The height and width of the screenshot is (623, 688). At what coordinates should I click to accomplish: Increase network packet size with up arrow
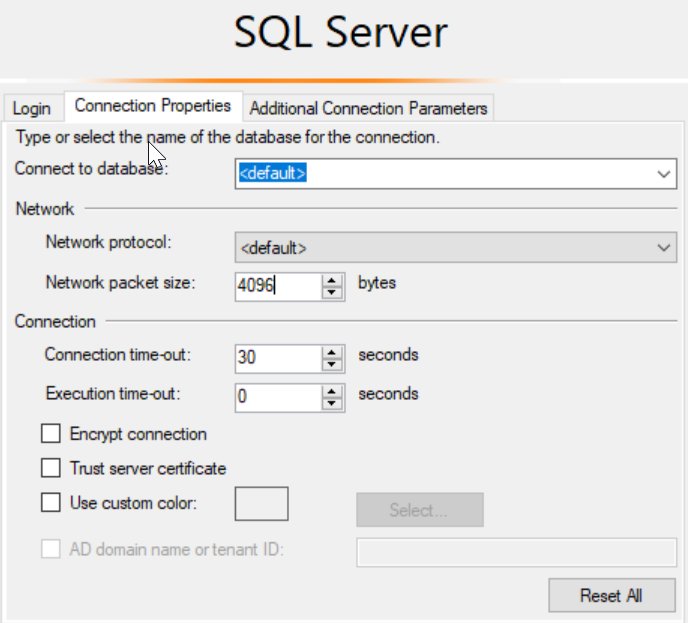pos(333,280)
